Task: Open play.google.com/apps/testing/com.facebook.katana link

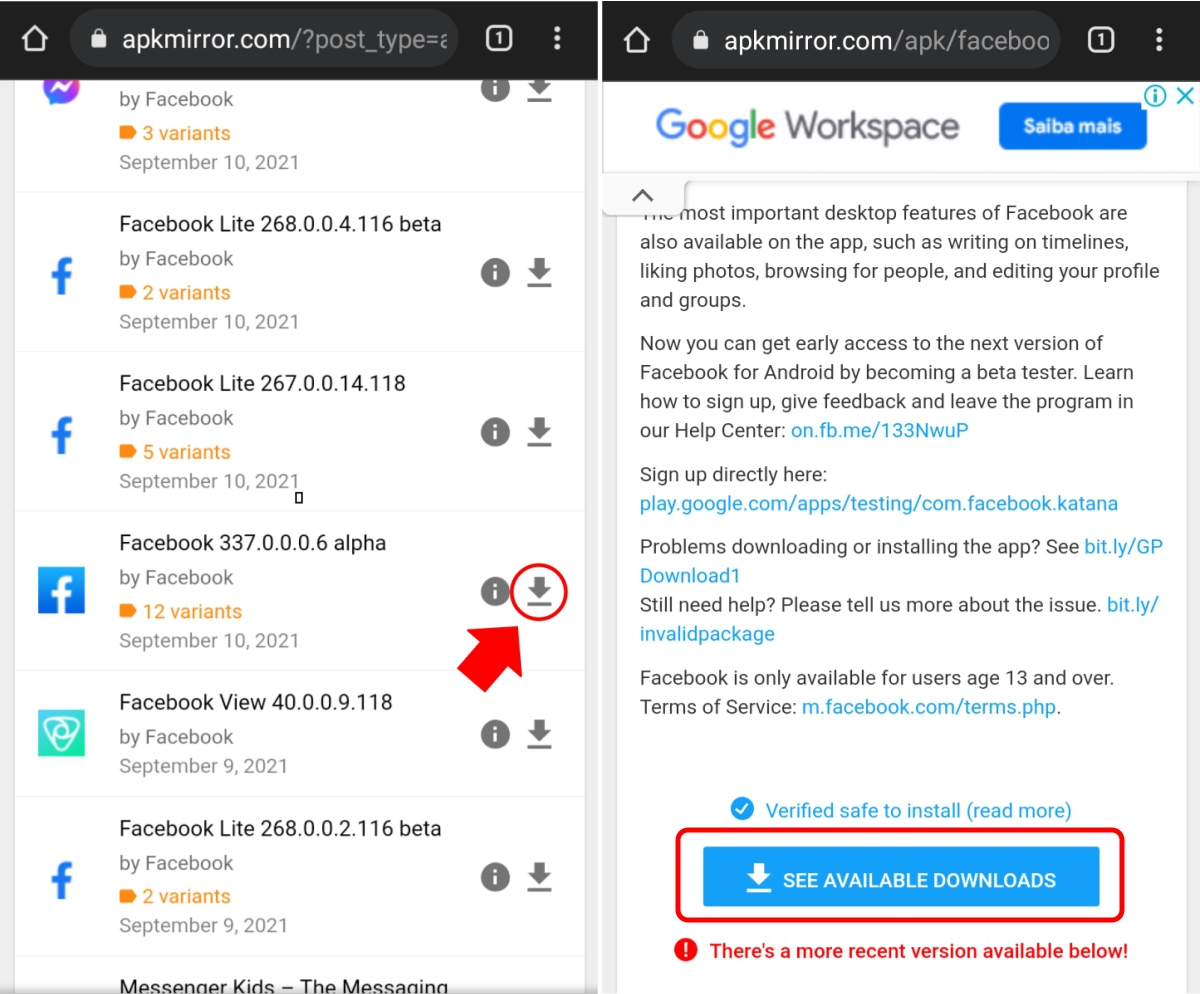Action: 879,503
